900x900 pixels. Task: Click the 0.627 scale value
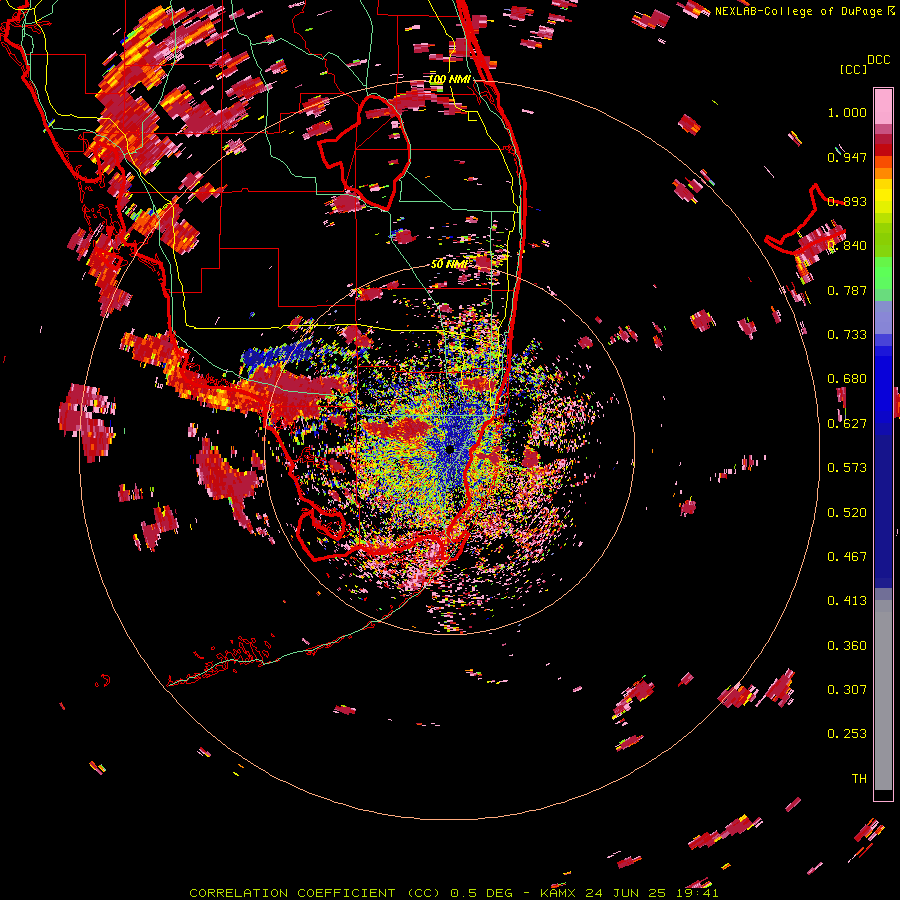847,424
